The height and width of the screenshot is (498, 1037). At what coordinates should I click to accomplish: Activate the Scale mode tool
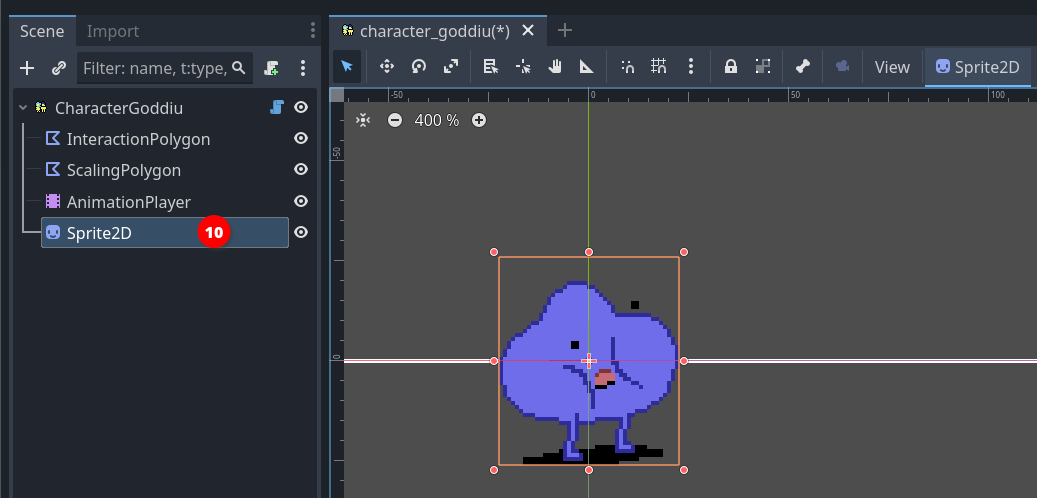pyautogui.click(x=451, y=66)
